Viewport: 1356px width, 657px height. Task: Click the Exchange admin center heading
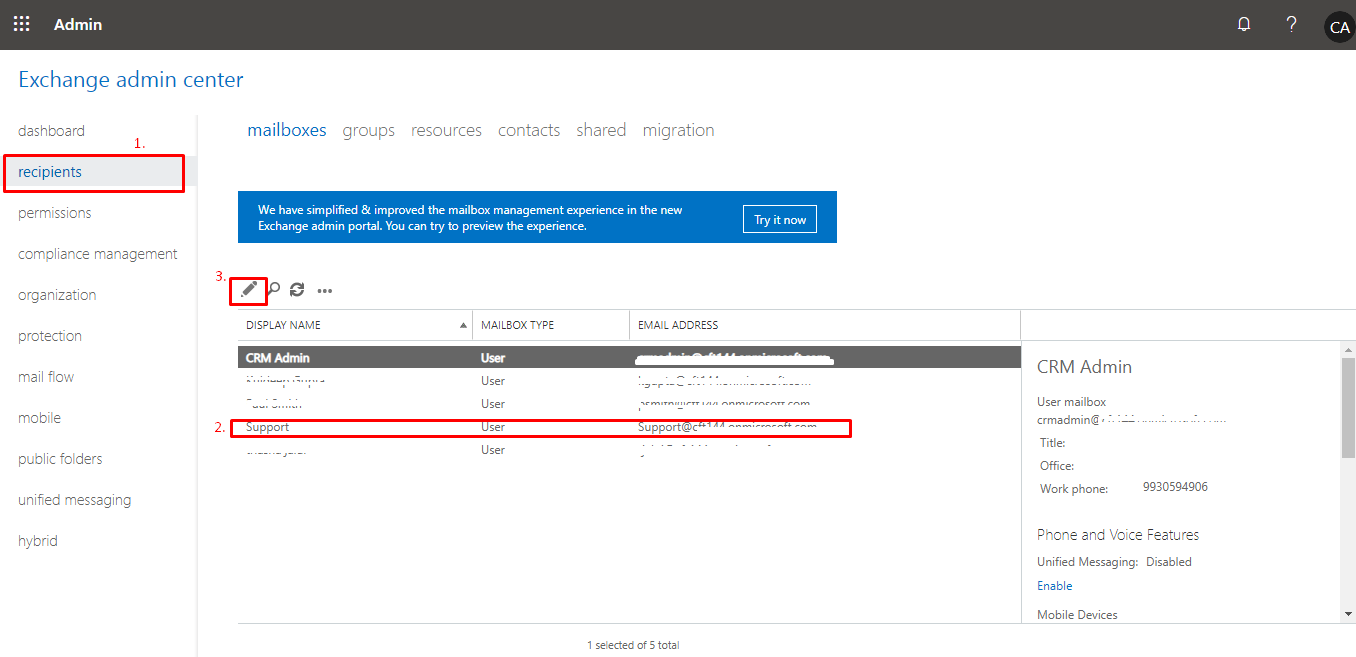131,80
